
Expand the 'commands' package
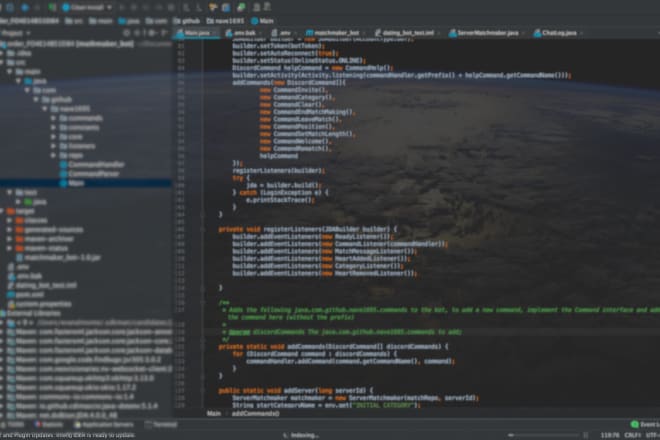click(53, 118)
